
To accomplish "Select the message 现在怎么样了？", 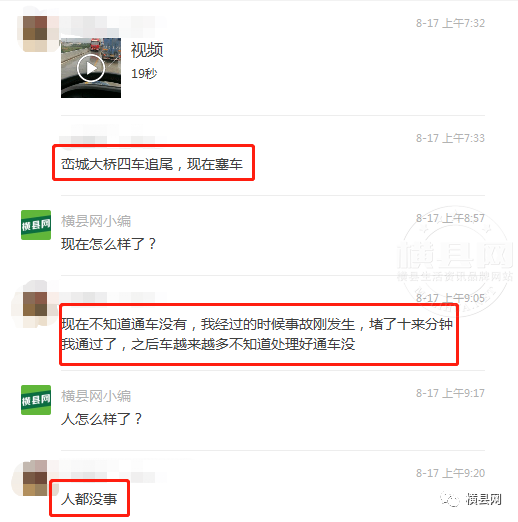I will click(108, 244).
